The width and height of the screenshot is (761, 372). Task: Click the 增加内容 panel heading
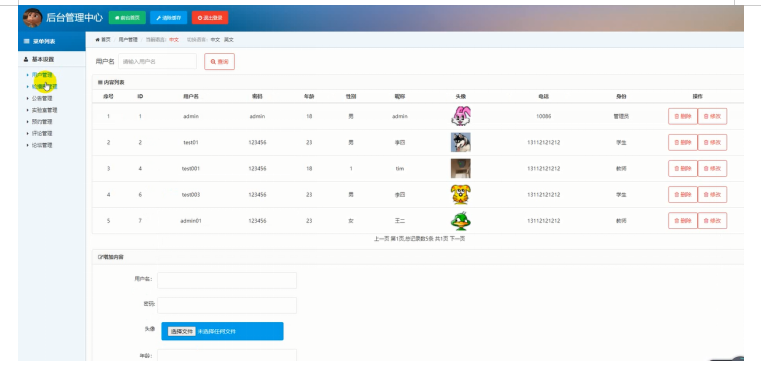coord(110,257)
